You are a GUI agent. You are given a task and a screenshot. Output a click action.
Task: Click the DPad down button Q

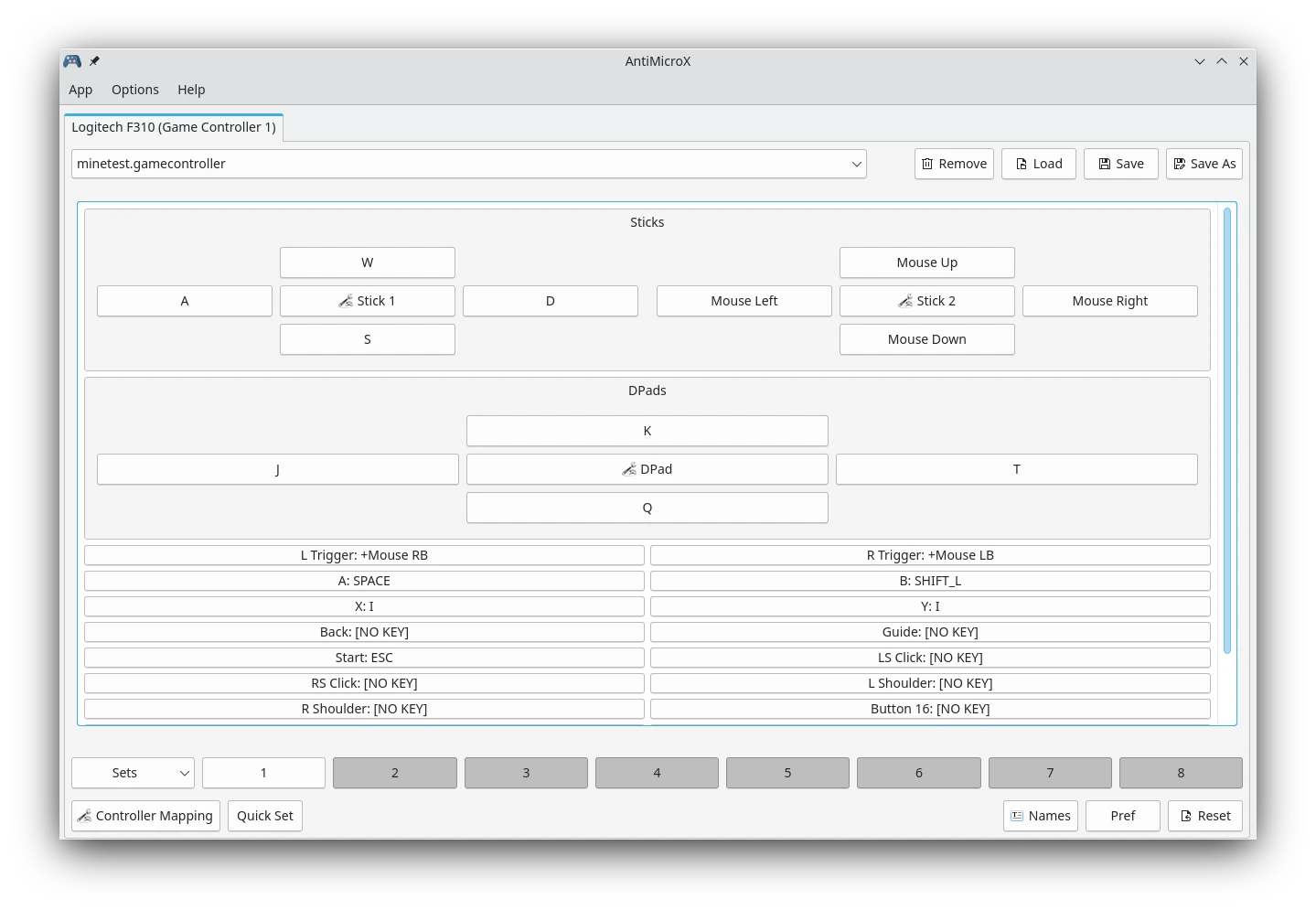point(647,508)
